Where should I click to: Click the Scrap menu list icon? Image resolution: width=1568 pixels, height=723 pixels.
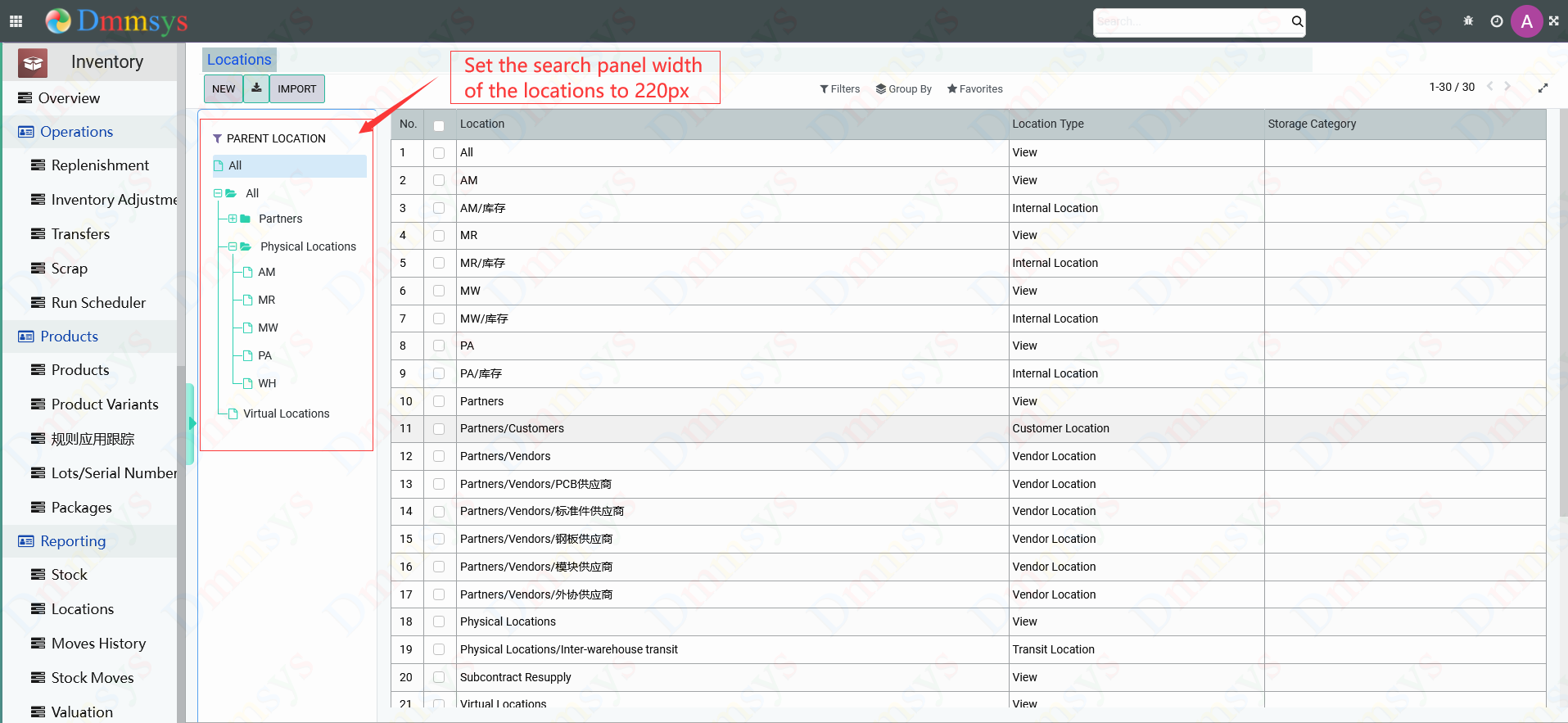coord(38,268)
